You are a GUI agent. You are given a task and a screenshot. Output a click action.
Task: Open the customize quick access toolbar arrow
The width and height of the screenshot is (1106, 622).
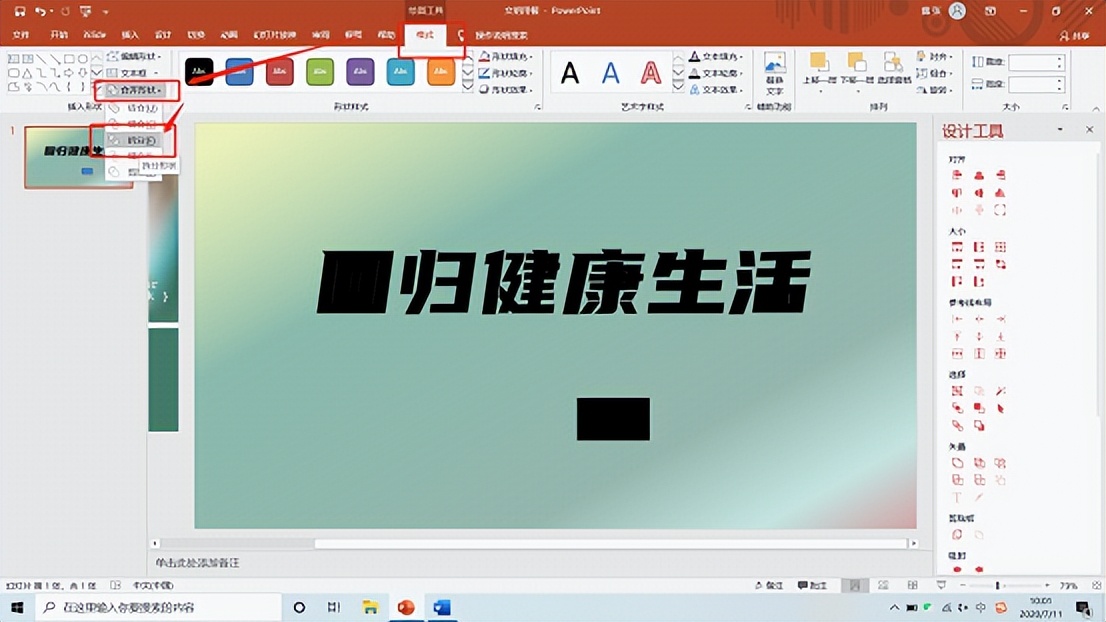(x=105, y=12)
